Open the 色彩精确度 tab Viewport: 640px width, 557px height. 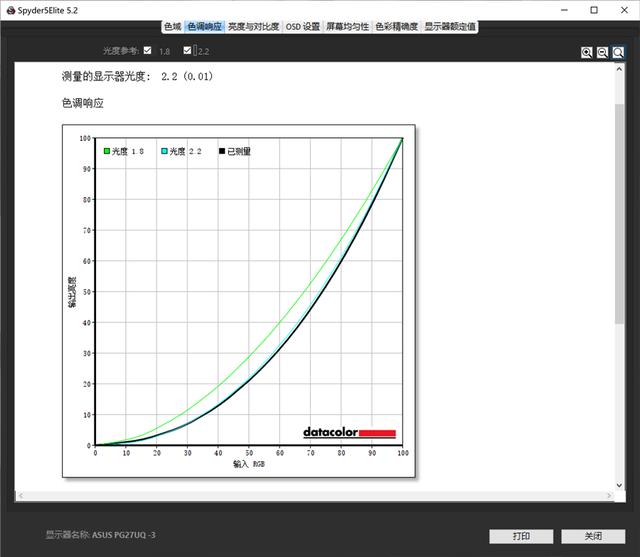pos(396,27)
